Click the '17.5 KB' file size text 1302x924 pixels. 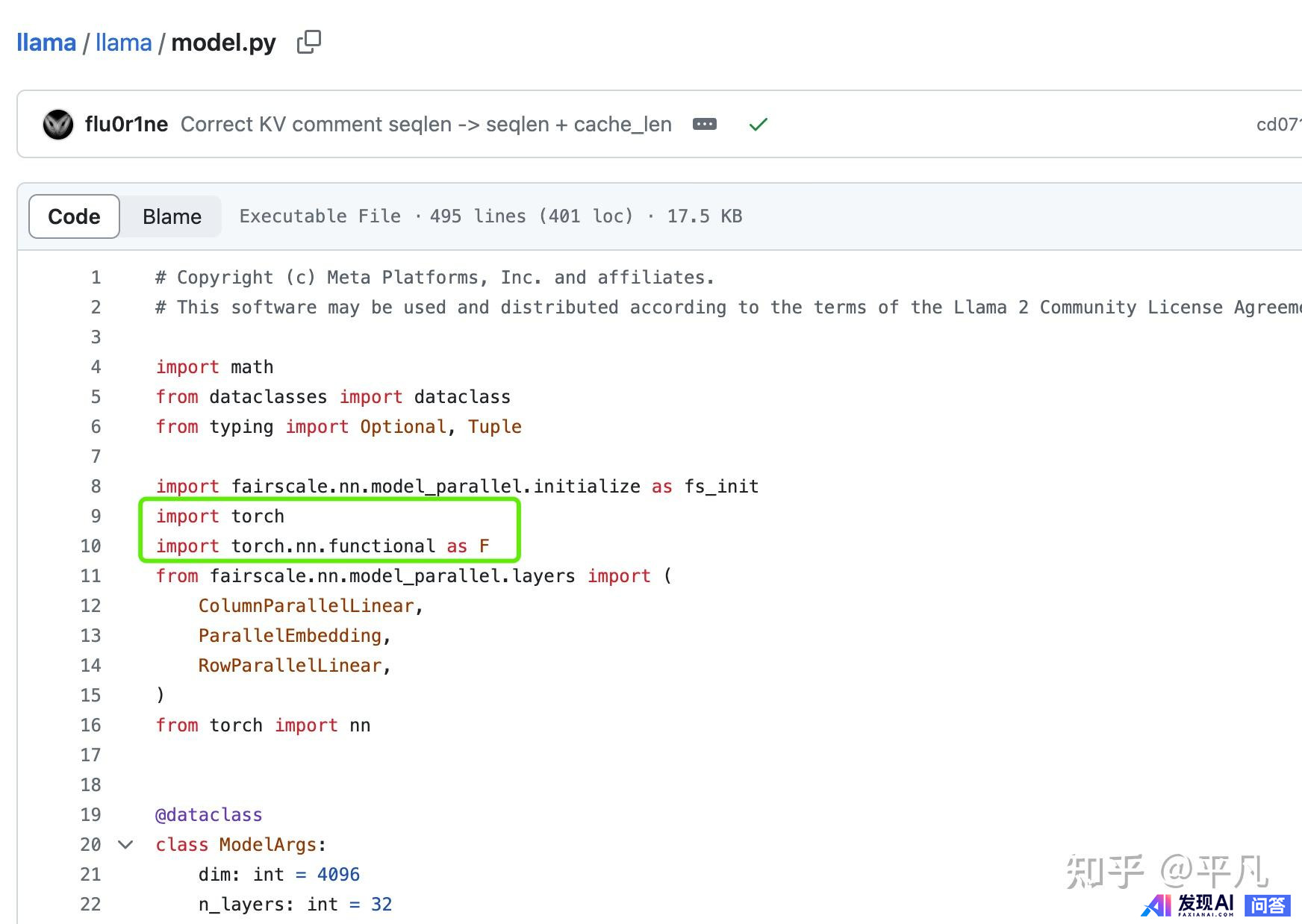705,216
